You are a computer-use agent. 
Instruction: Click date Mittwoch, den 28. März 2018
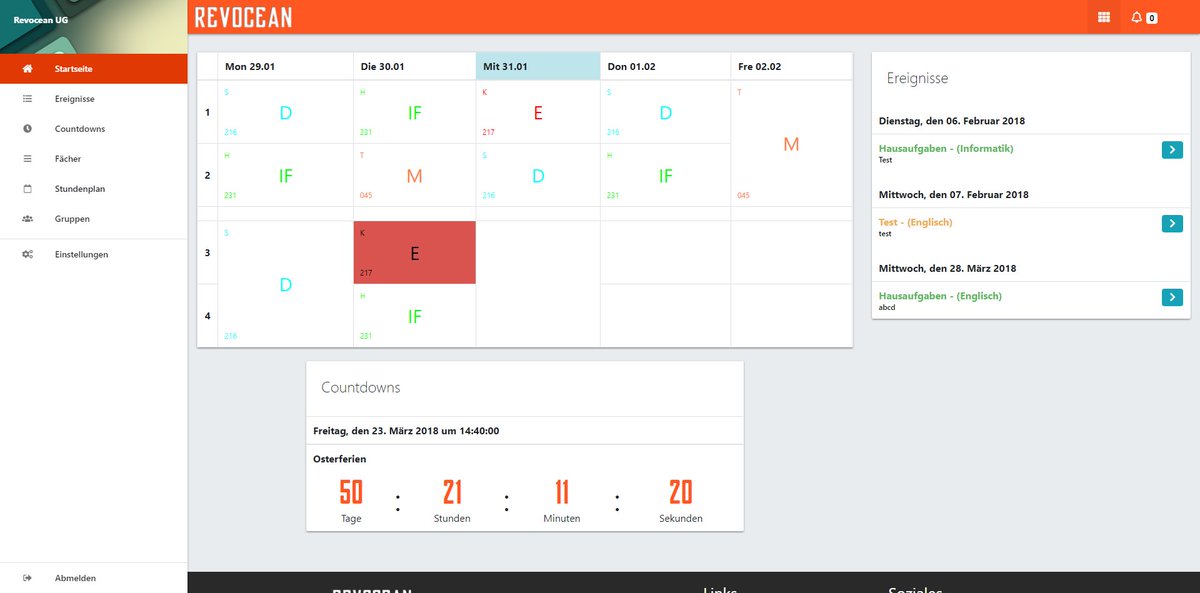[947, 268]
